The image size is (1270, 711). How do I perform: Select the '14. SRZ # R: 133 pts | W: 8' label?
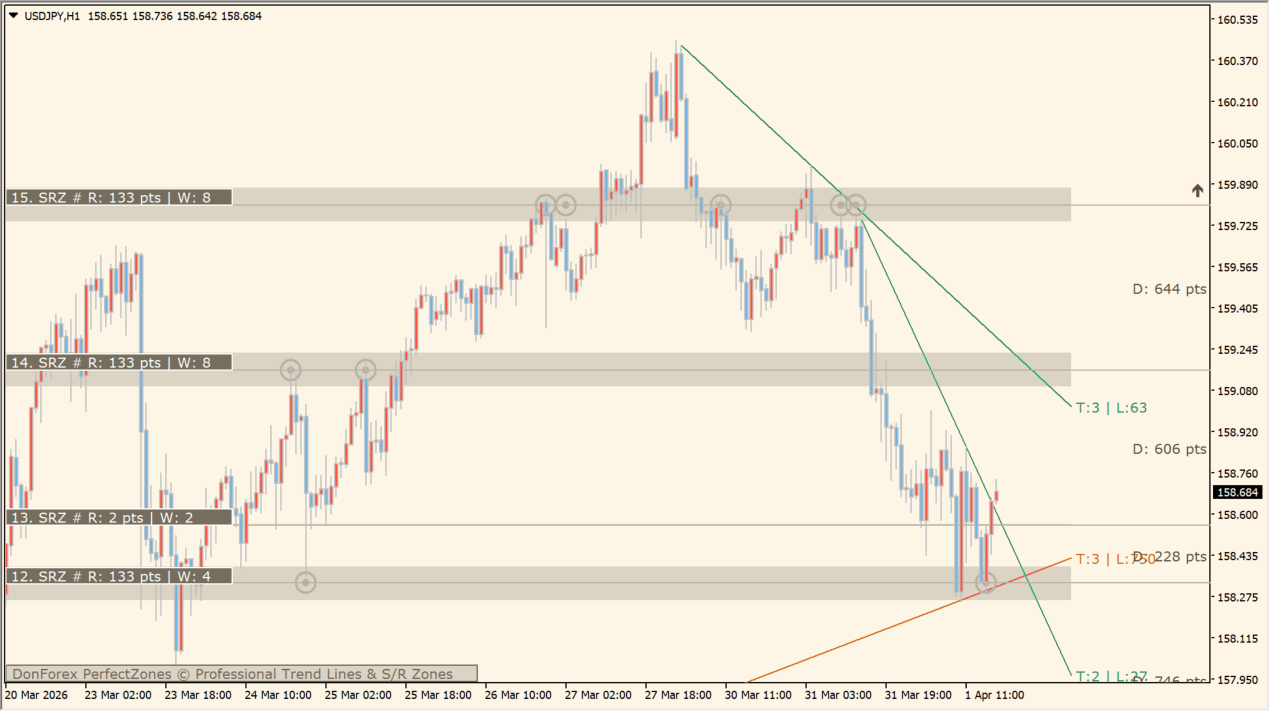pyautogui.click(x=119, y=363)
